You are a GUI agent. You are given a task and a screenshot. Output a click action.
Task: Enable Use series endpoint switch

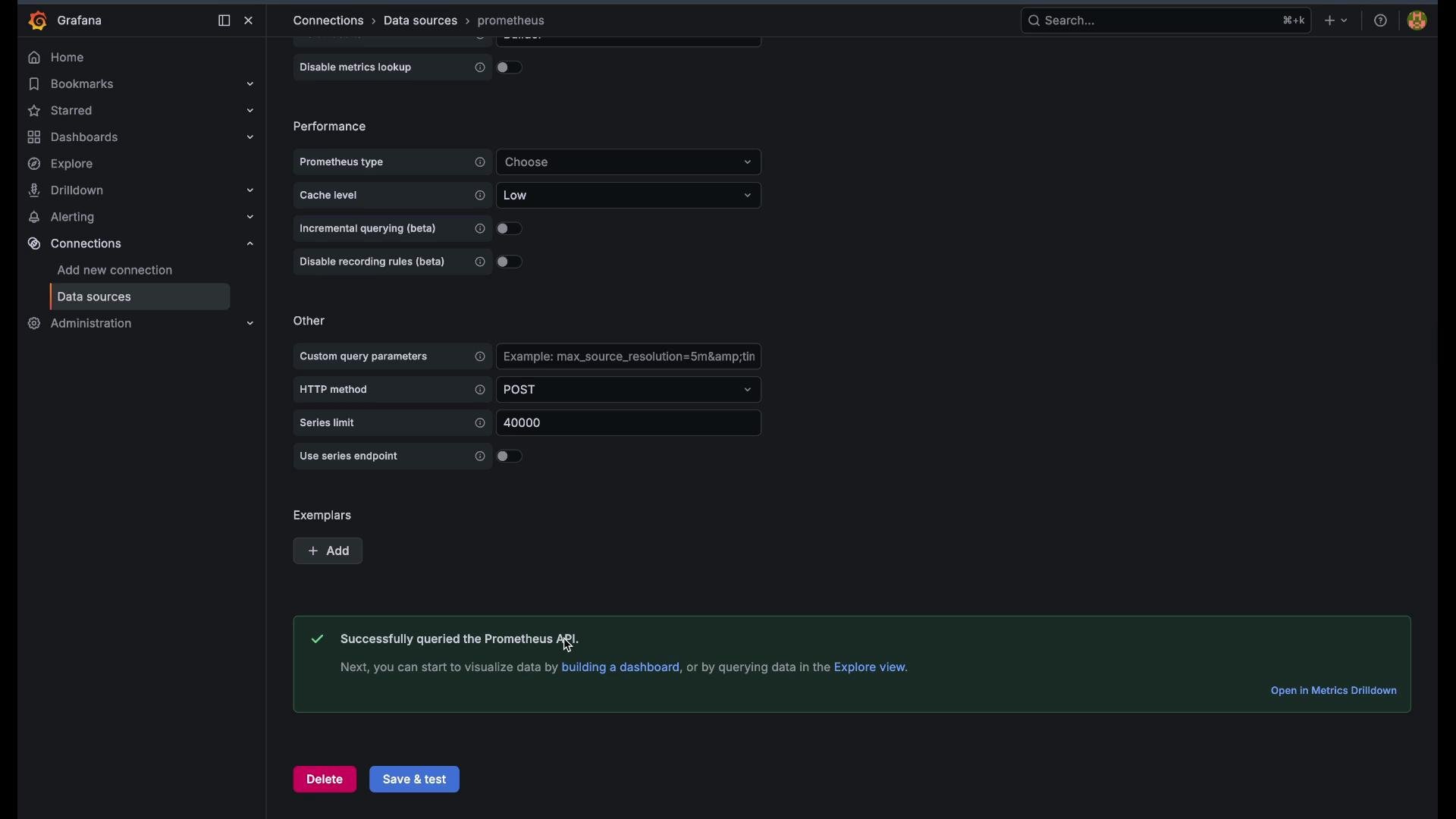tap(510, 458)
